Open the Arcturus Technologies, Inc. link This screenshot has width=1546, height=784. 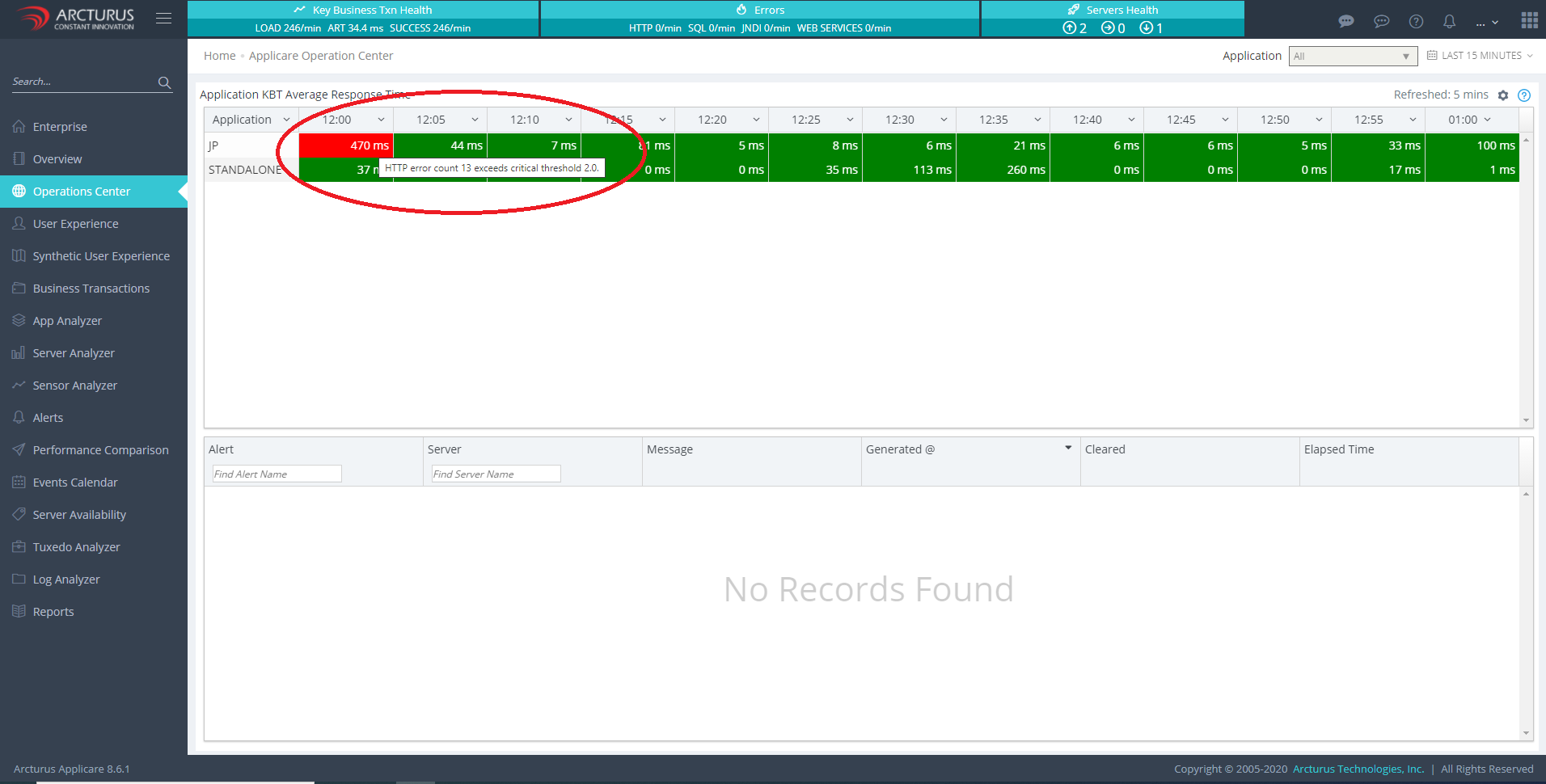(x=1358, y=769)
